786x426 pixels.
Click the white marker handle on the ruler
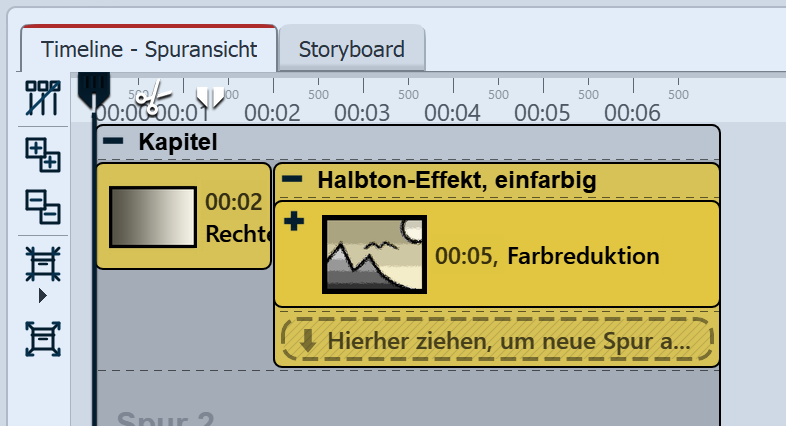[x=210, y=96]
